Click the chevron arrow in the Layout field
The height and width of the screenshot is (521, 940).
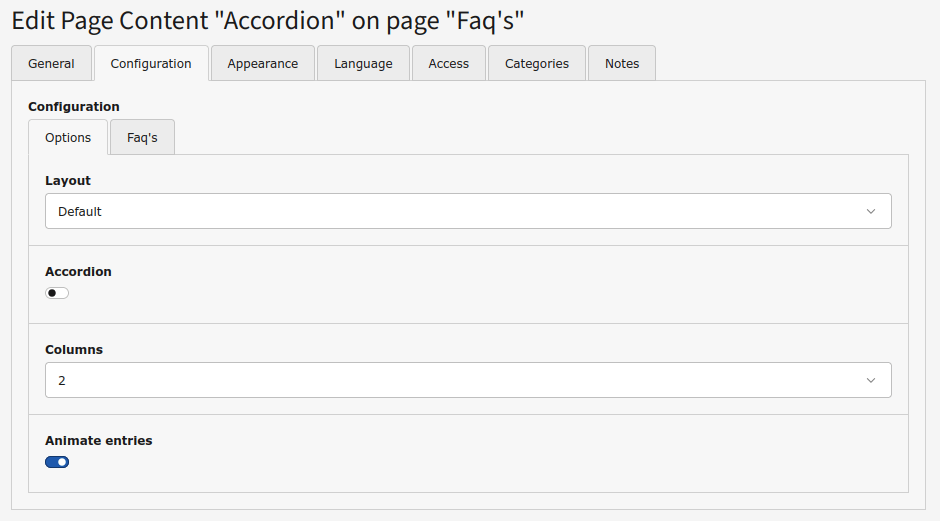pos(870,212)
